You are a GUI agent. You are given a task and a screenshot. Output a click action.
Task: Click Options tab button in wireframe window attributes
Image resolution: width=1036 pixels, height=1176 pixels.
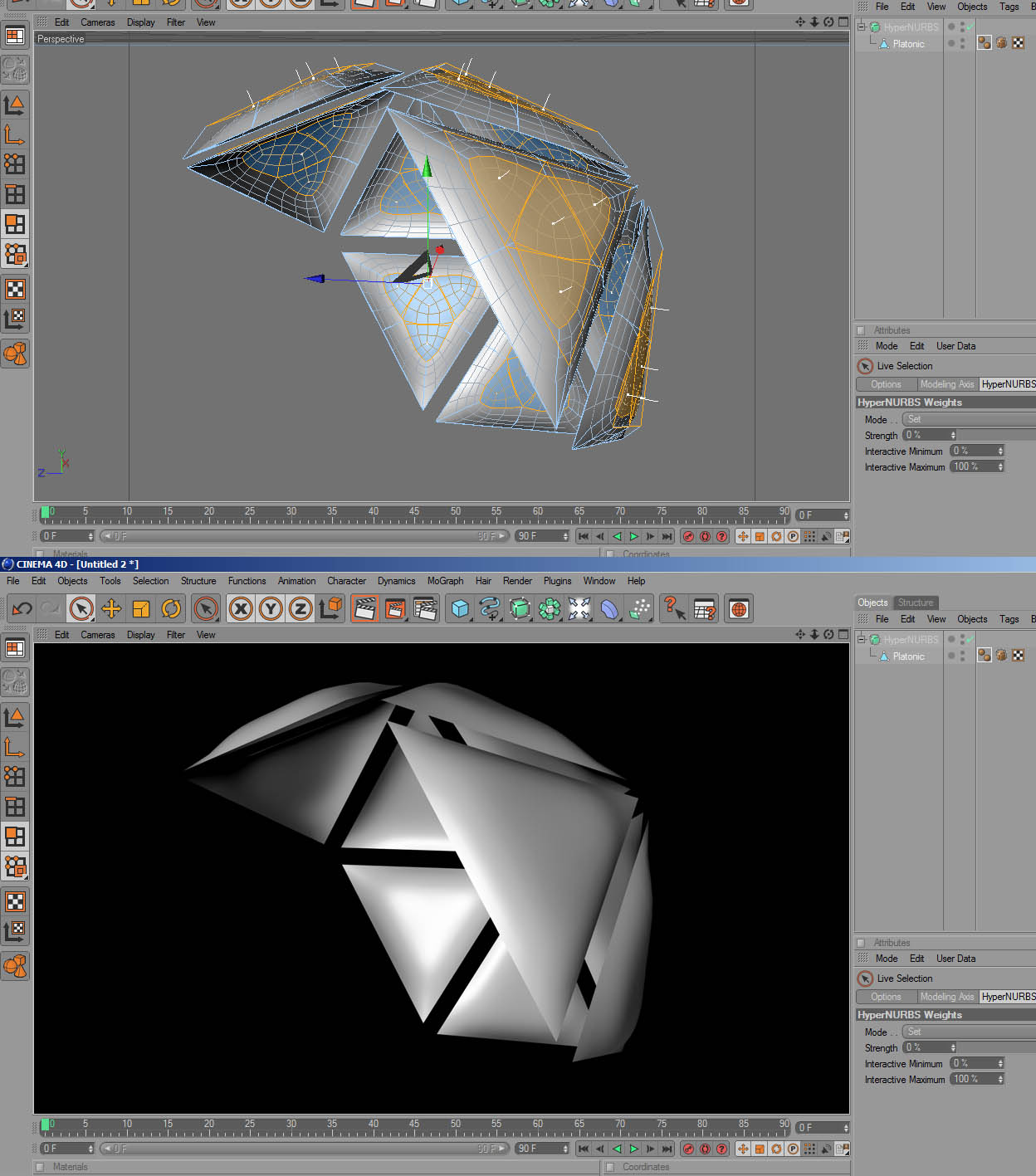pos(886,384)
